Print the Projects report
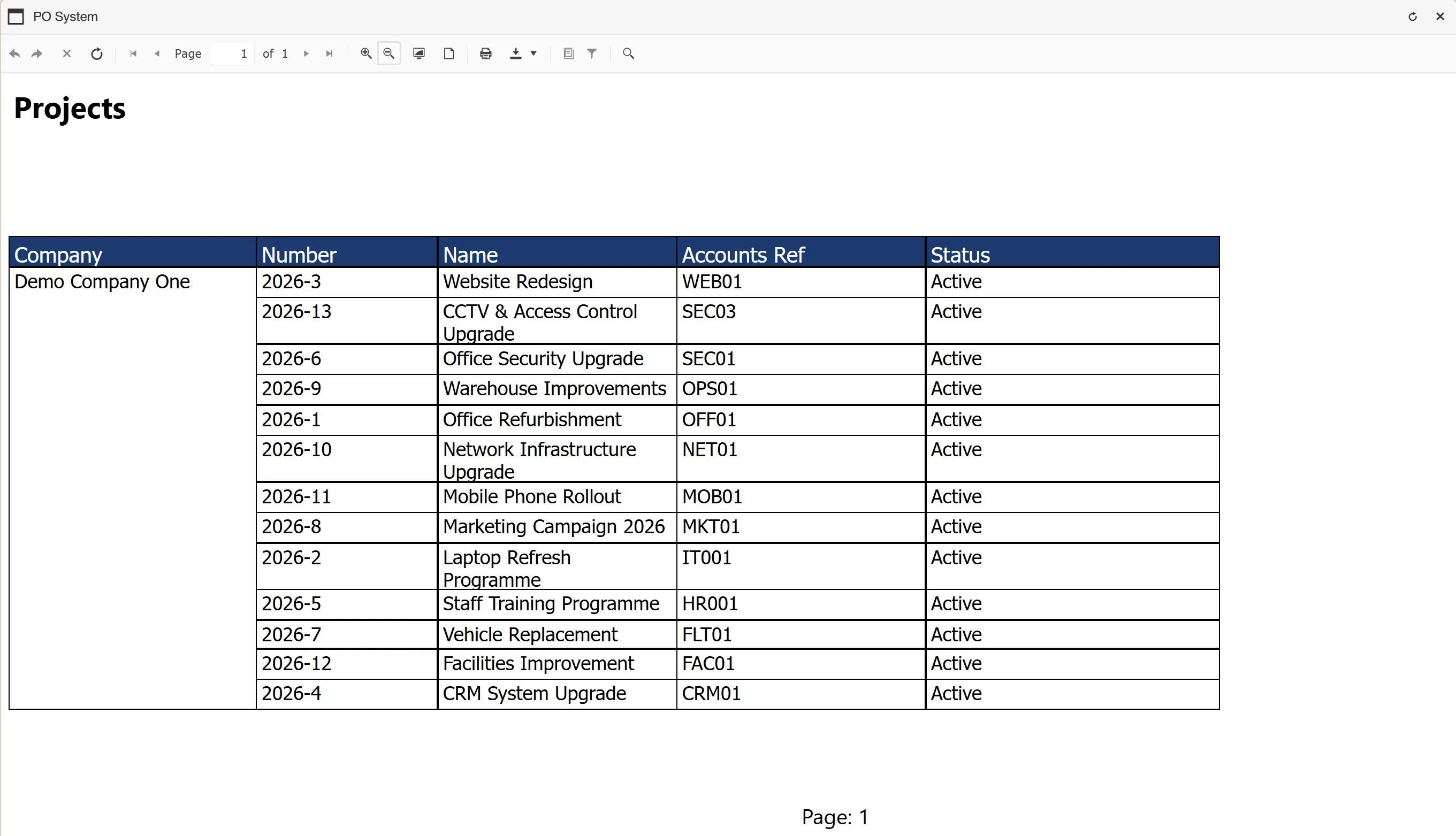The height and width of the screenshot is (836, 1456). (x=486, y=53)
